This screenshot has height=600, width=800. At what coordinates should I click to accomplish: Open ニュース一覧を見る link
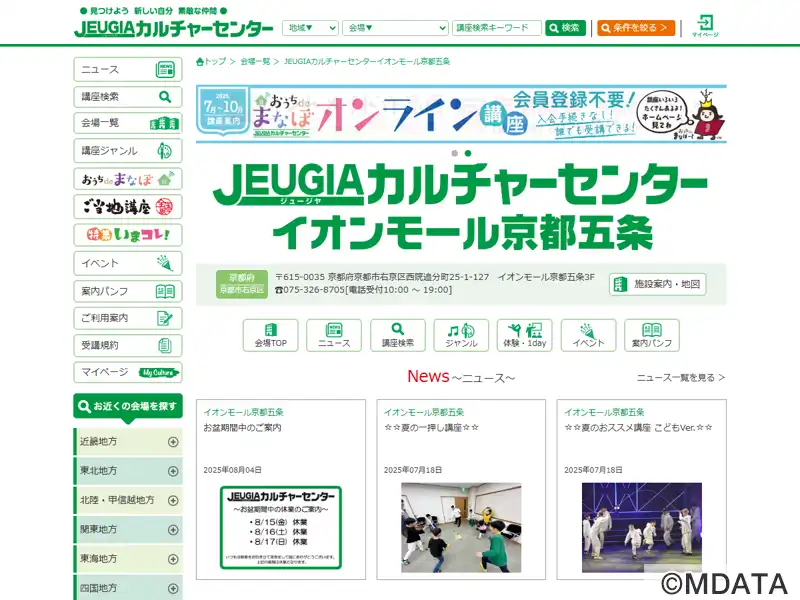(x=680, y=378)
